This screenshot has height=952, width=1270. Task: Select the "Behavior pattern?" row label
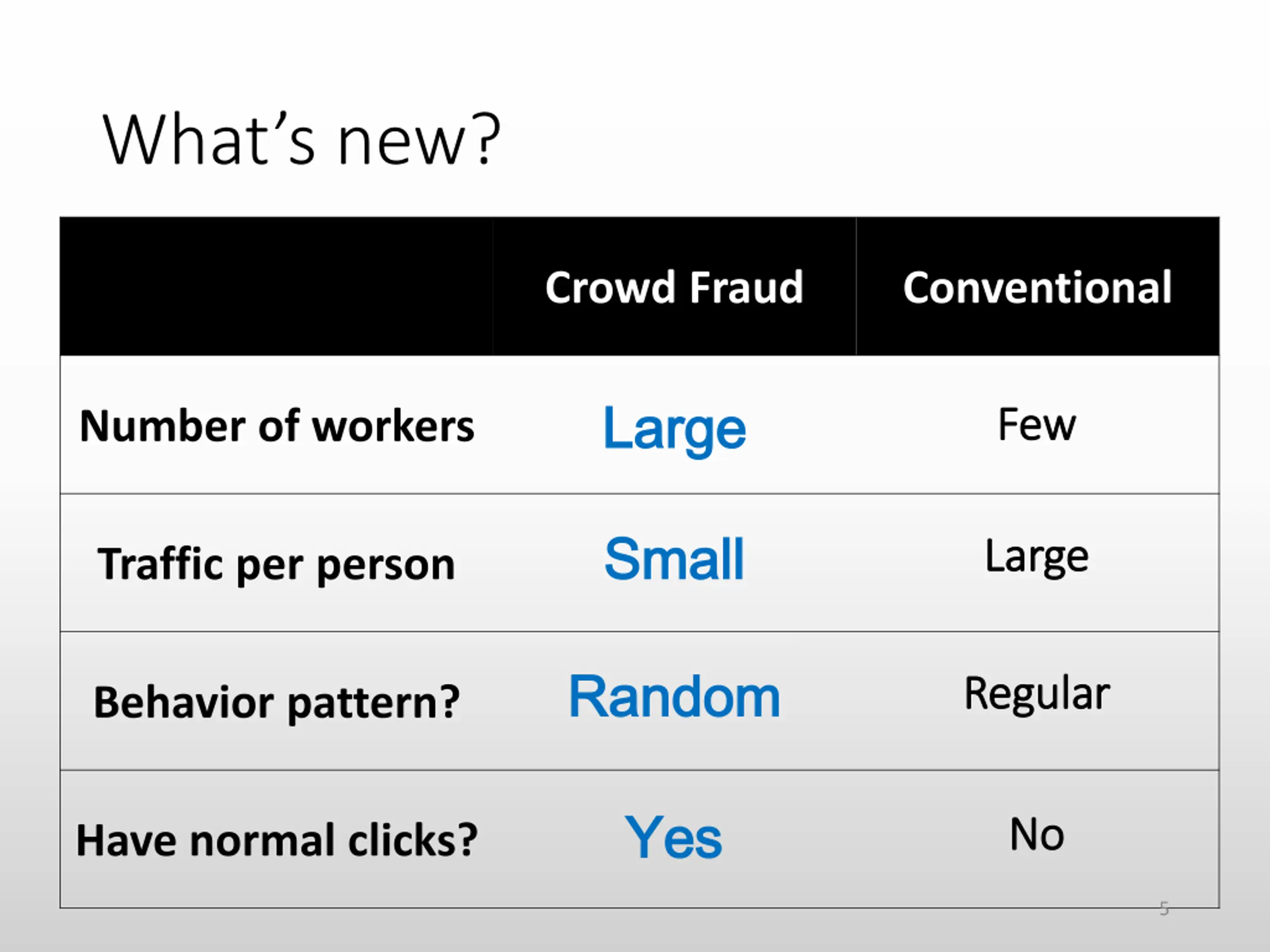coord(277,703)
